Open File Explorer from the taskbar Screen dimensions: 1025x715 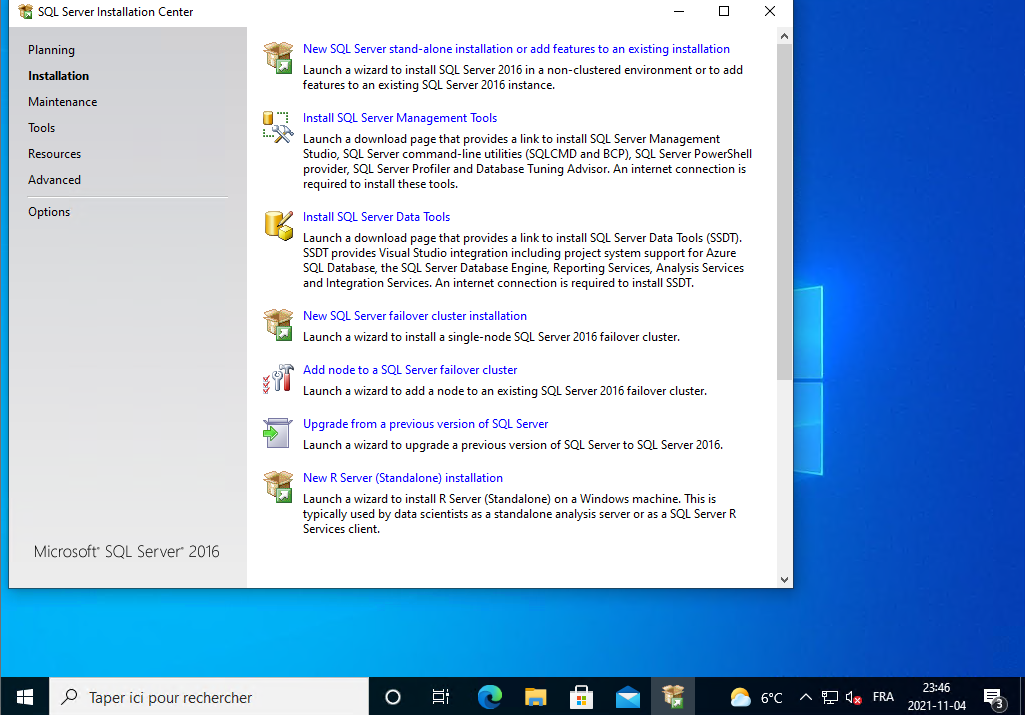point(536,697)
